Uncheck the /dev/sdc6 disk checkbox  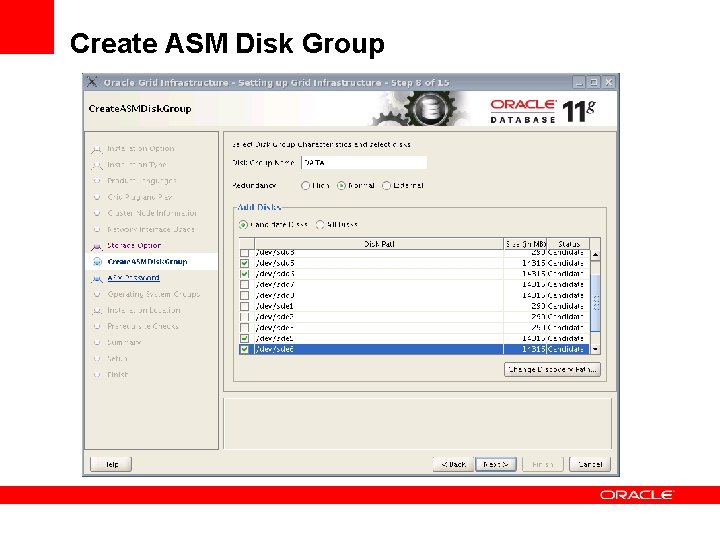click(x=244, y=274)
